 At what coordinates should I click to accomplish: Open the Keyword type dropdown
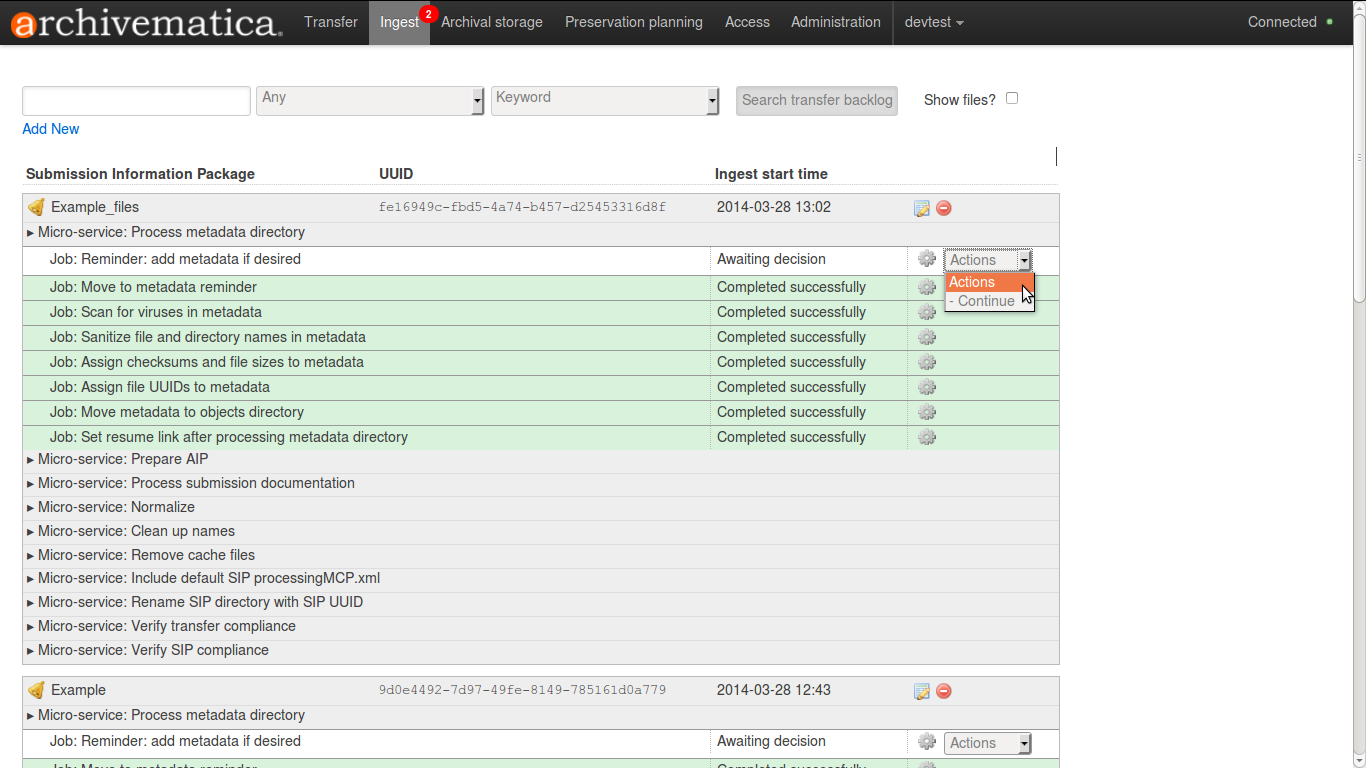[x=605, y=100]
